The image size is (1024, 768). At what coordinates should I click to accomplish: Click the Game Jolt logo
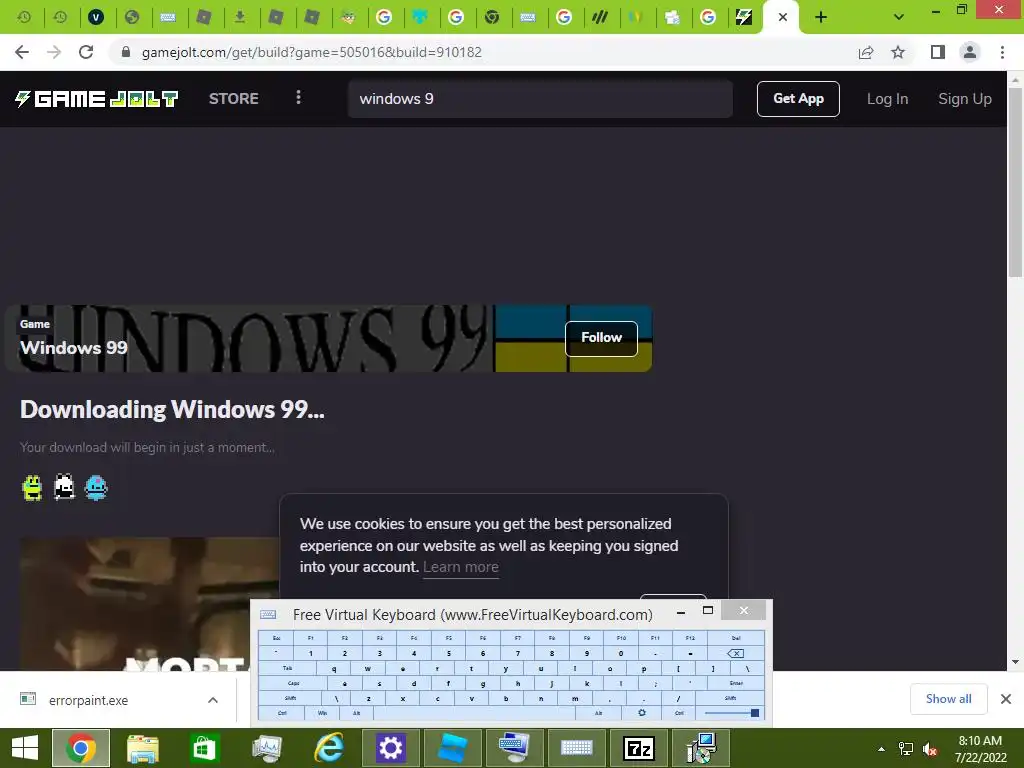coord(97,99)
